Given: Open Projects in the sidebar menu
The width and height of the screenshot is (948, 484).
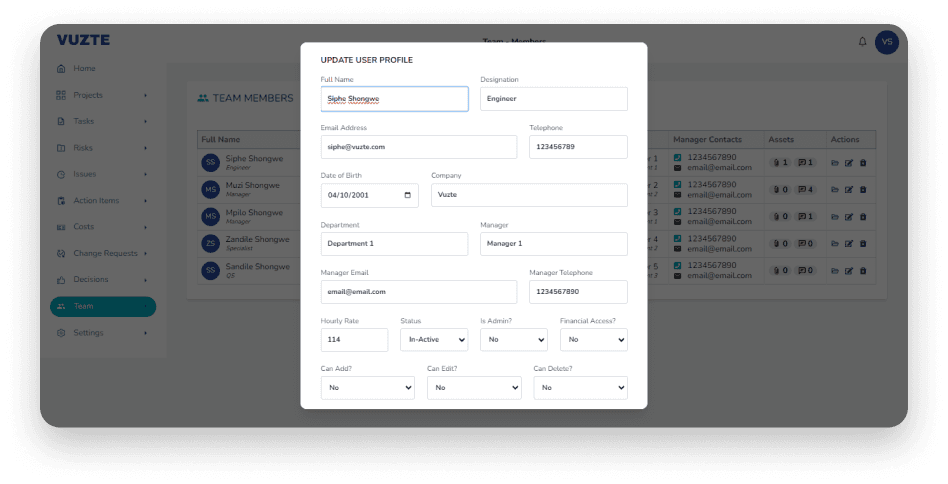Looking at the screenshot, I should point(88,95).
